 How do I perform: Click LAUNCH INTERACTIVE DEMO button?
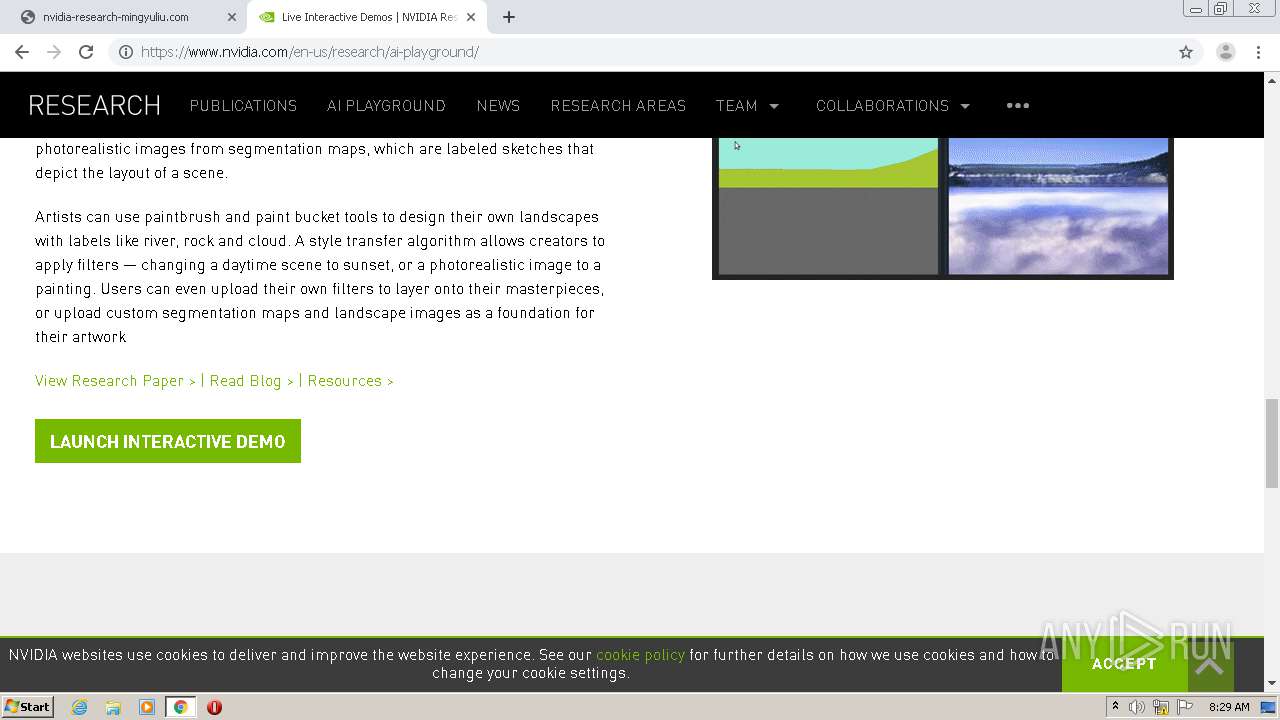[168, 441]
